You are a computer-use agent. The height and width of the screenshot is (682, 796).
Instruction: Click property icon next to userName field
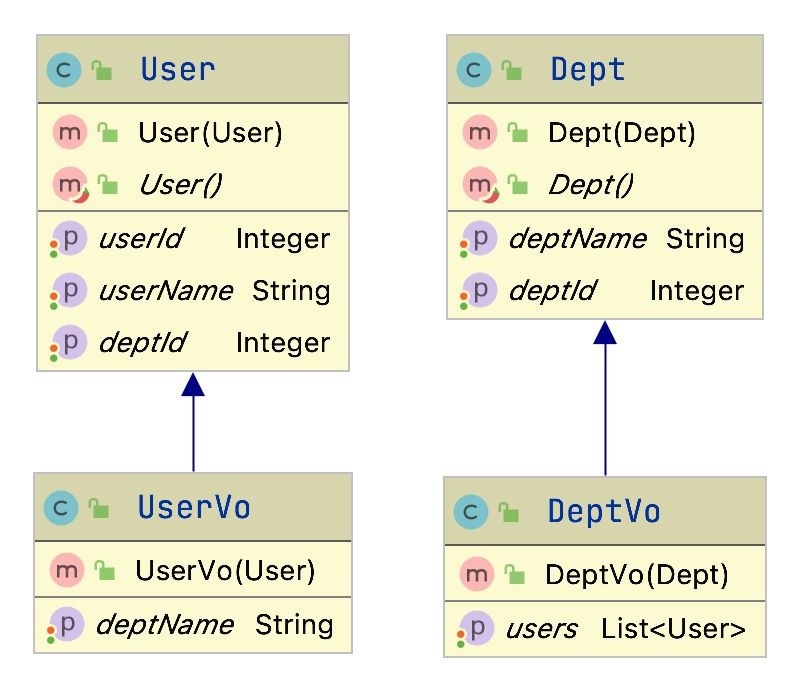[70, 290]
